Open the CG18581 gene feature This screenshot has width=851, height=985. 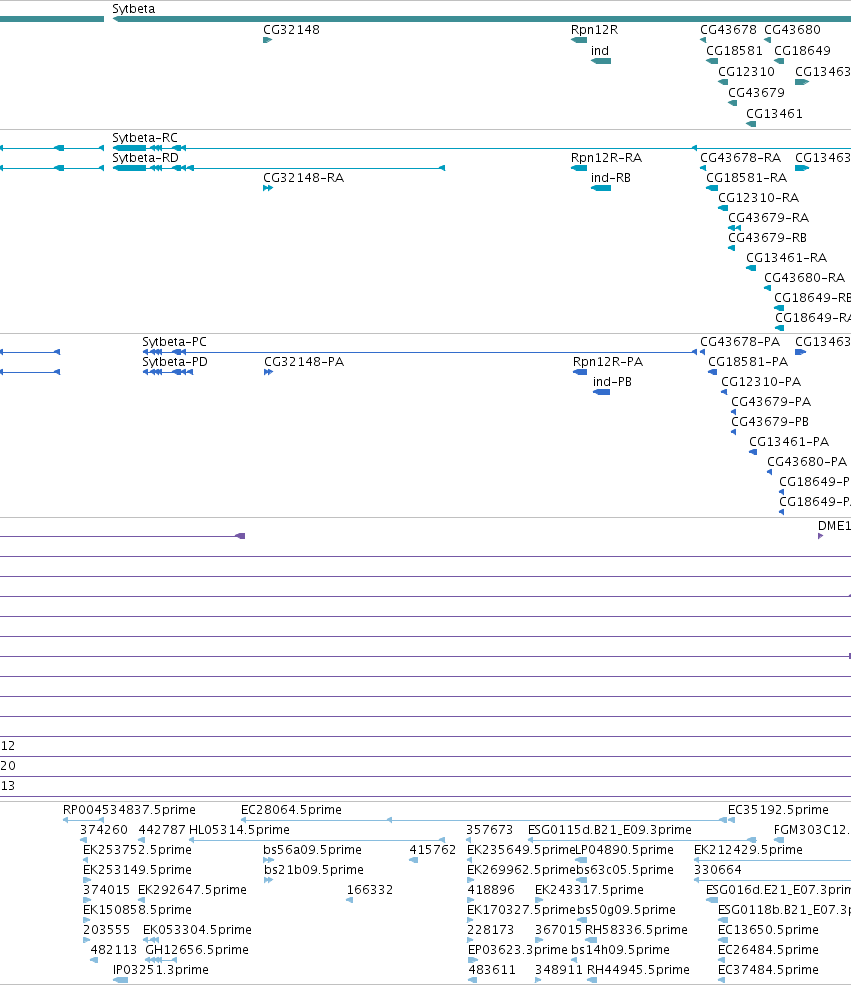point(712,61)
